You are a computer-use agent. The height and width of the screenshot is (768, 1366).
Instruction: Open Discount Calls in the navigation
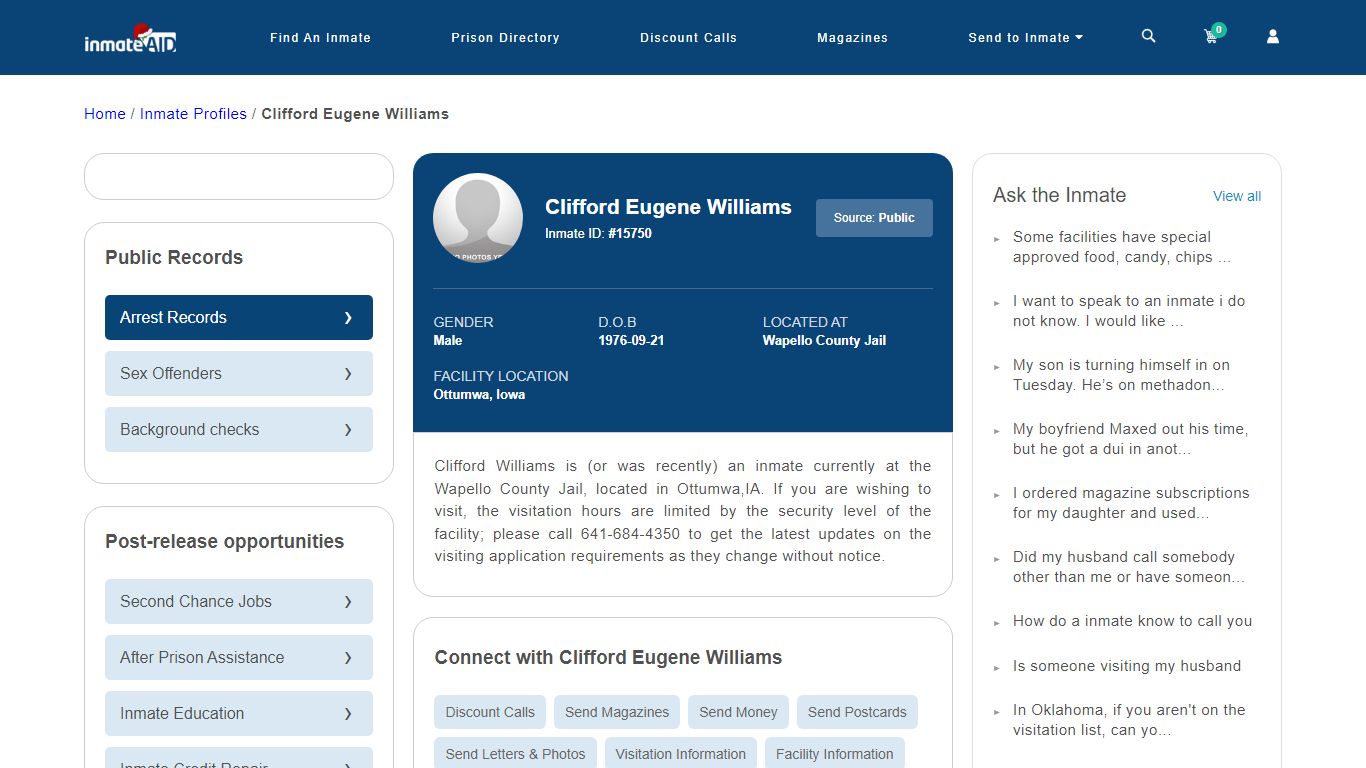(688, 38)
